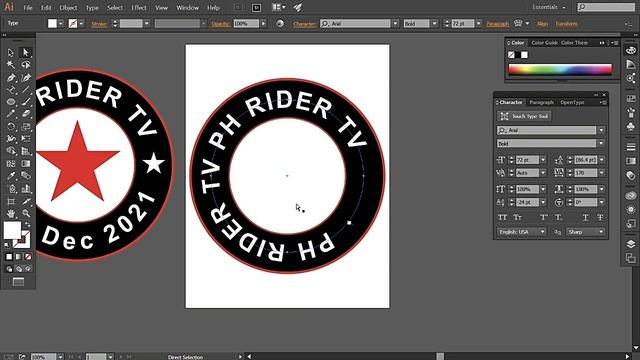Click the Recolor Artwork wheel icon
Viewport: 640px width, 360px height.
[x=280, y=24]
